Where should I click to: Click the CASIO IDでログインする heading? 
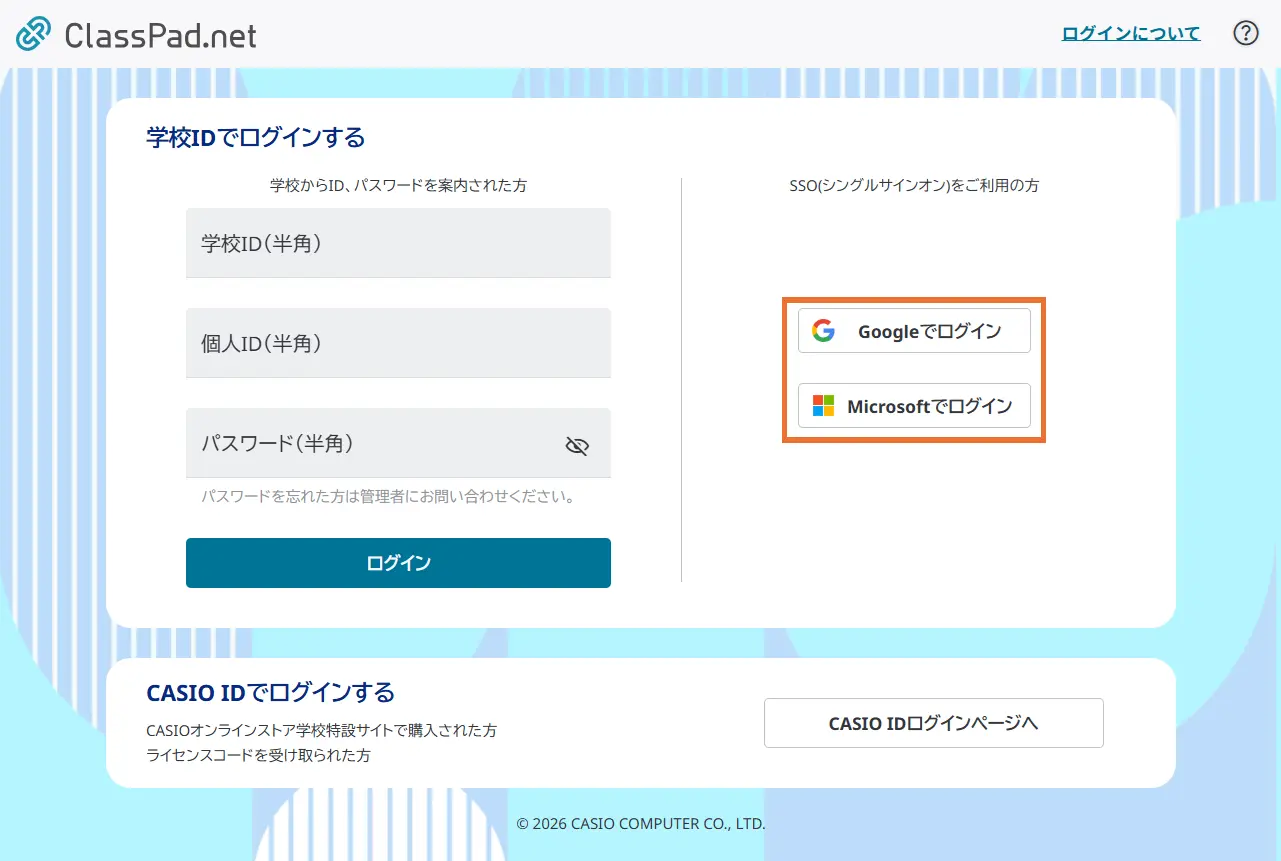pos(270,692)
